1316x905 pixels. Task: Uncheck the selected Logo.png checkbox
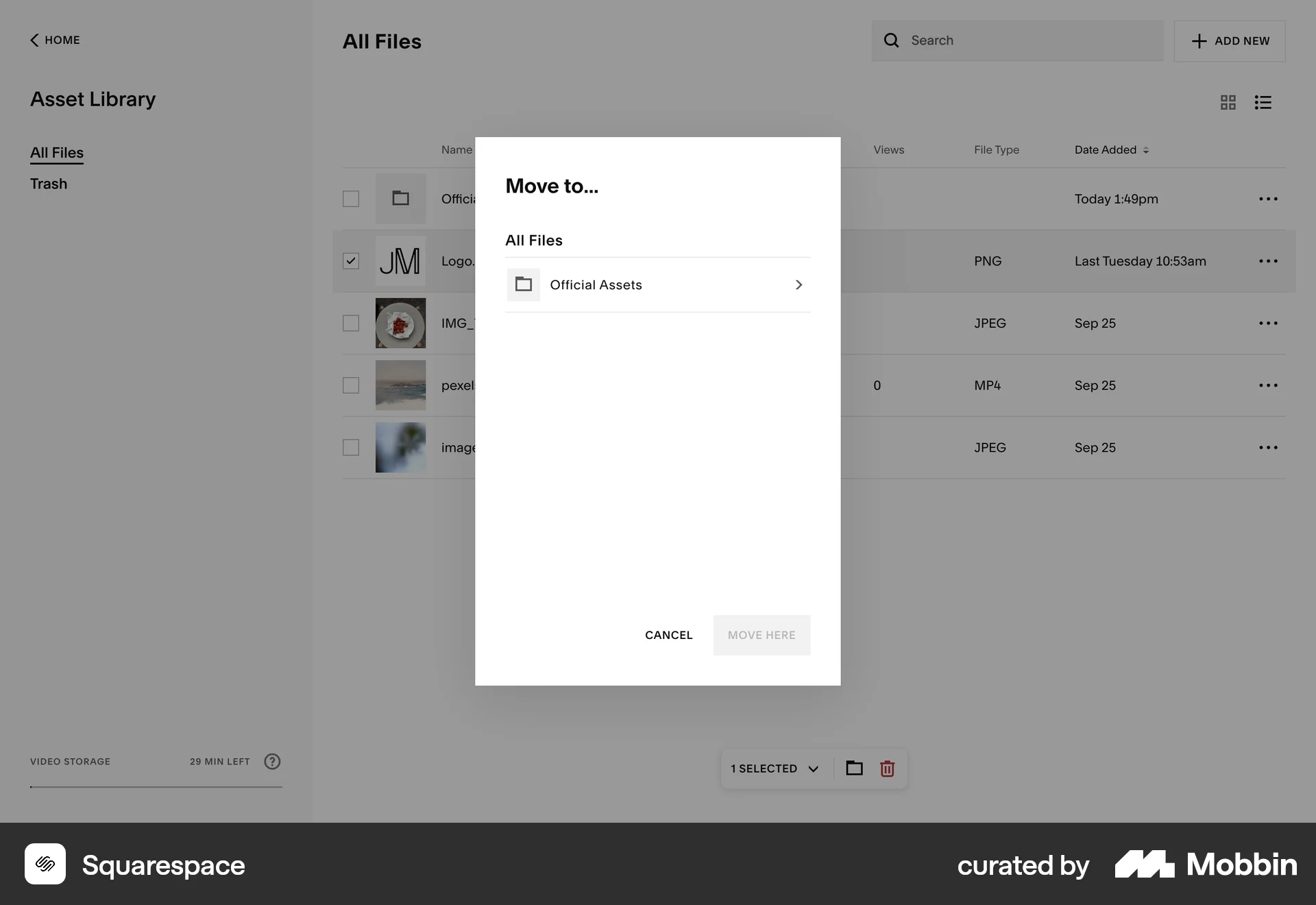(351, 261)
